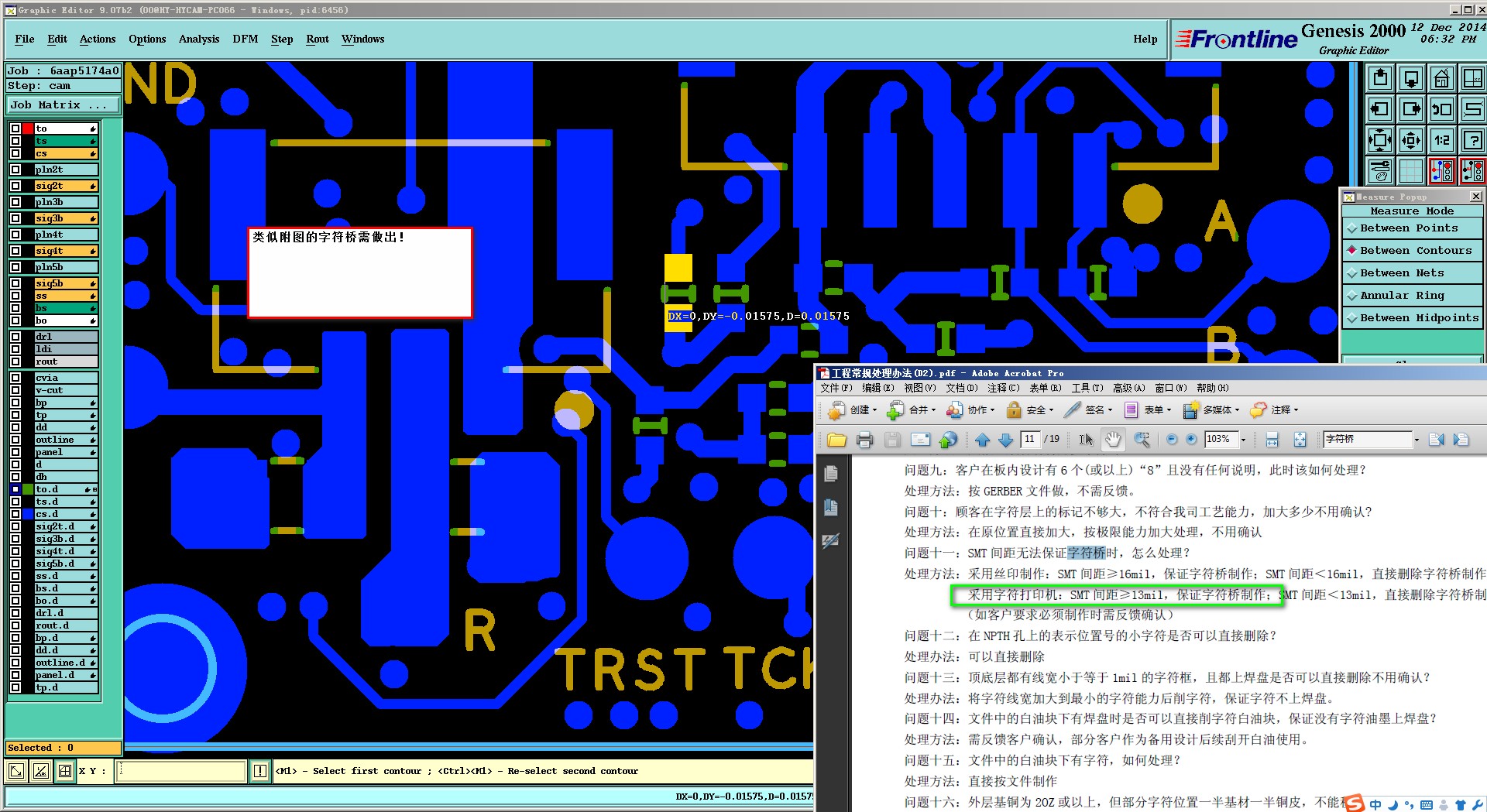The height and width of the screenshot is (812, 1487).
Task: Click the XY coordinate window icon
Action: pyautogui.click(x=1473, y=78)
